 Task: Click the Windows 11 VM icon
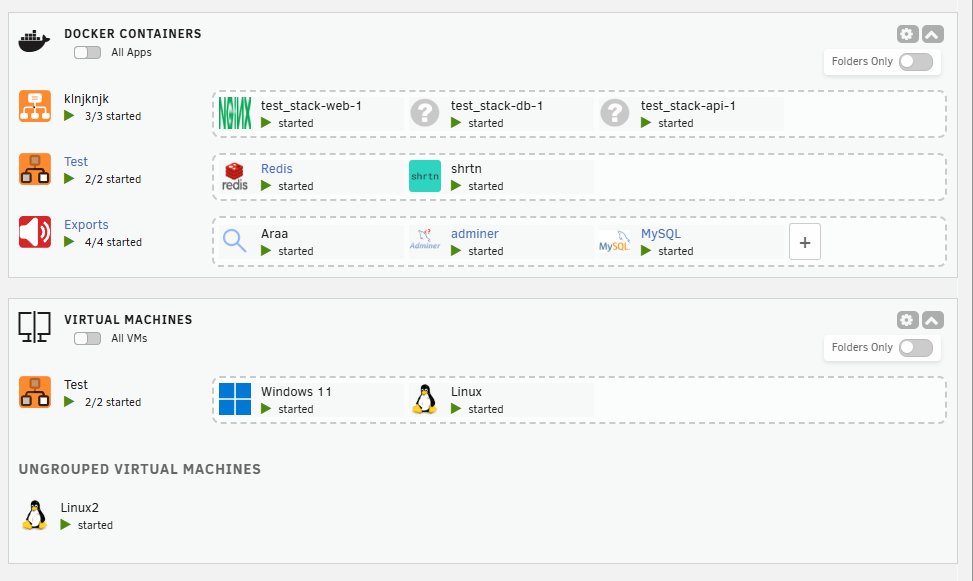coord(235,399)
